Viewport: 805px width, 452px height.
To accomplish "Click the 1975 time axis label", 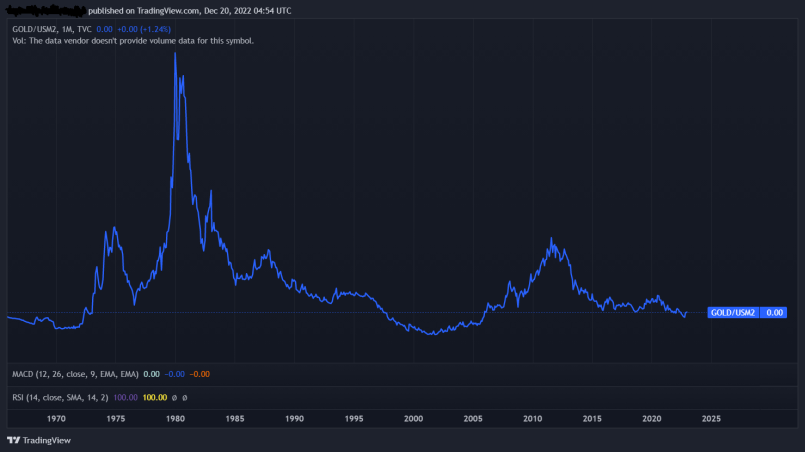I will click(x=116, y=419).
